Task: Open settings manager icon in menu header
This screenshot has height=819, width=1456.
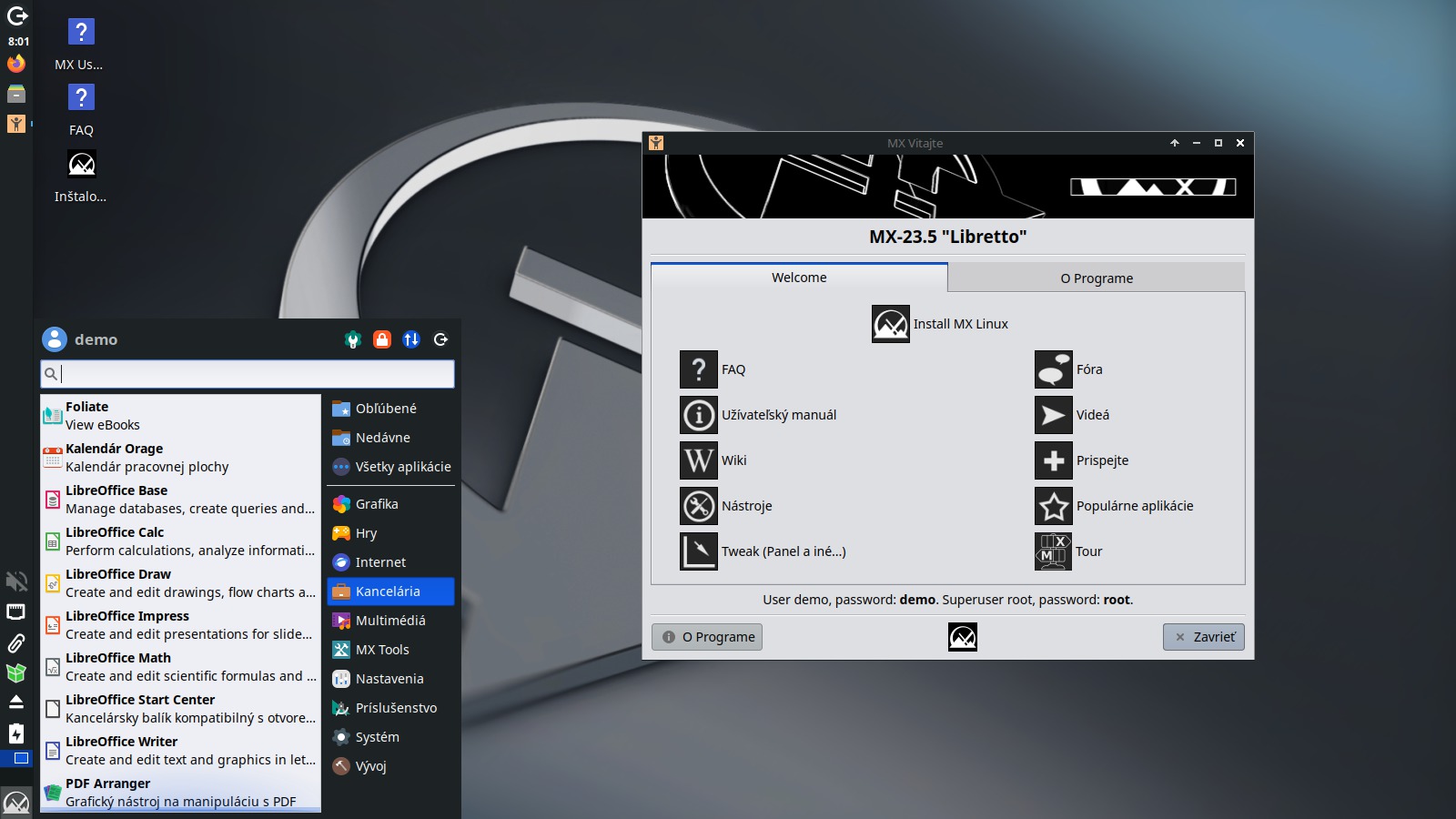Action: [x=353, y=339]
